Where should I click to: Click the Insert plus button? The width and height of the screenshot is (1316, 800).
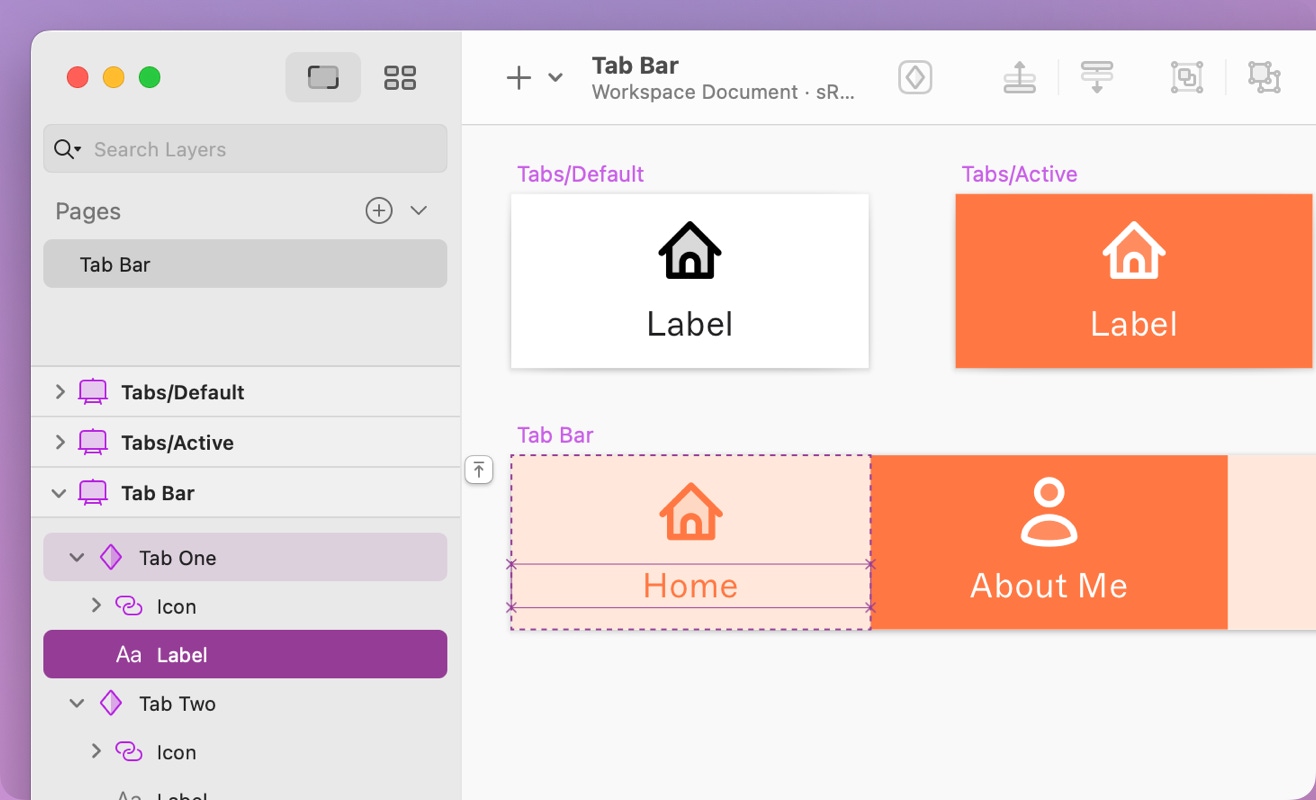click(518, 78)
